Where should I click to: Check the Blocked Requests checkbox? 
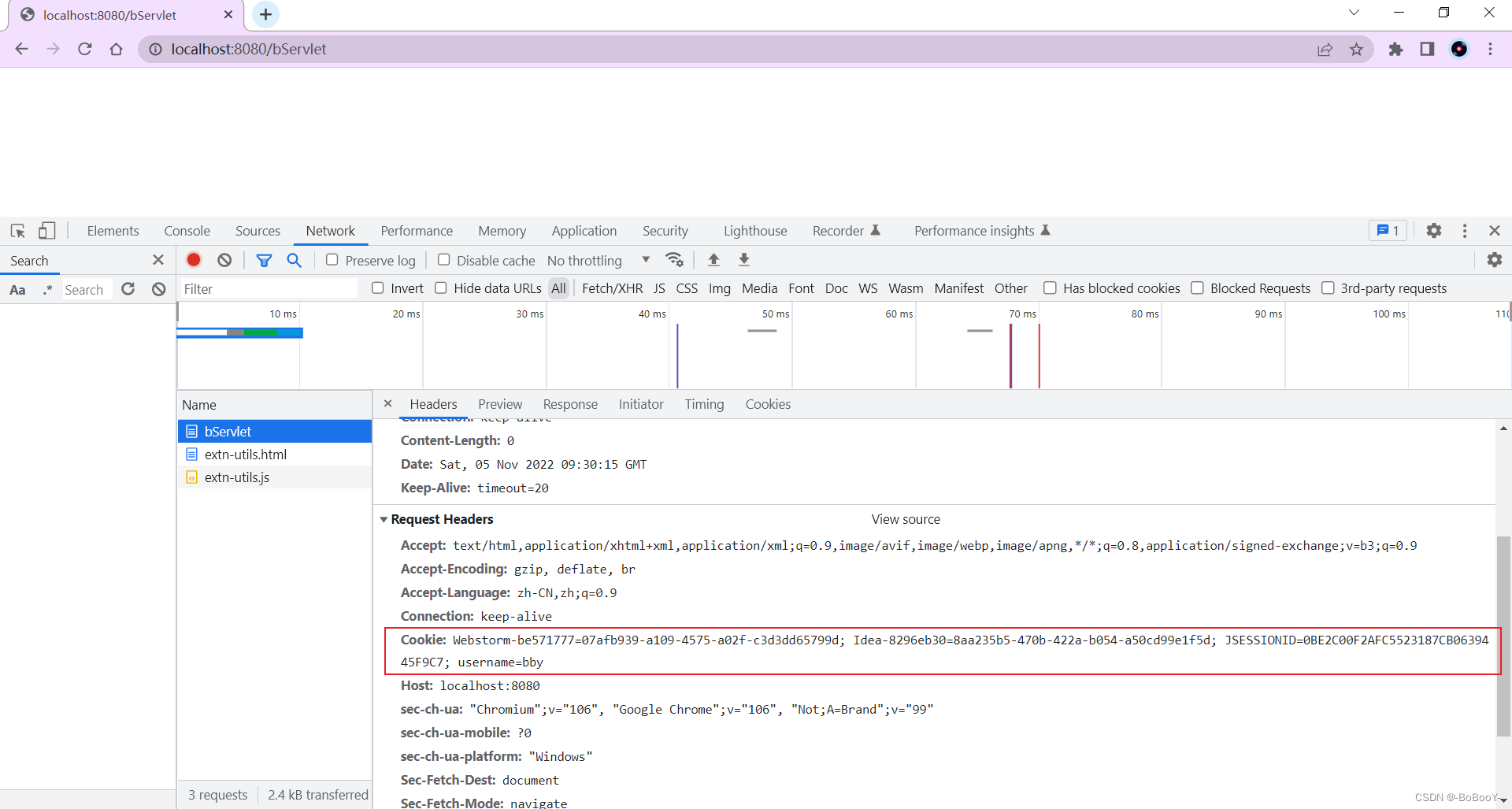point(1197,288)
